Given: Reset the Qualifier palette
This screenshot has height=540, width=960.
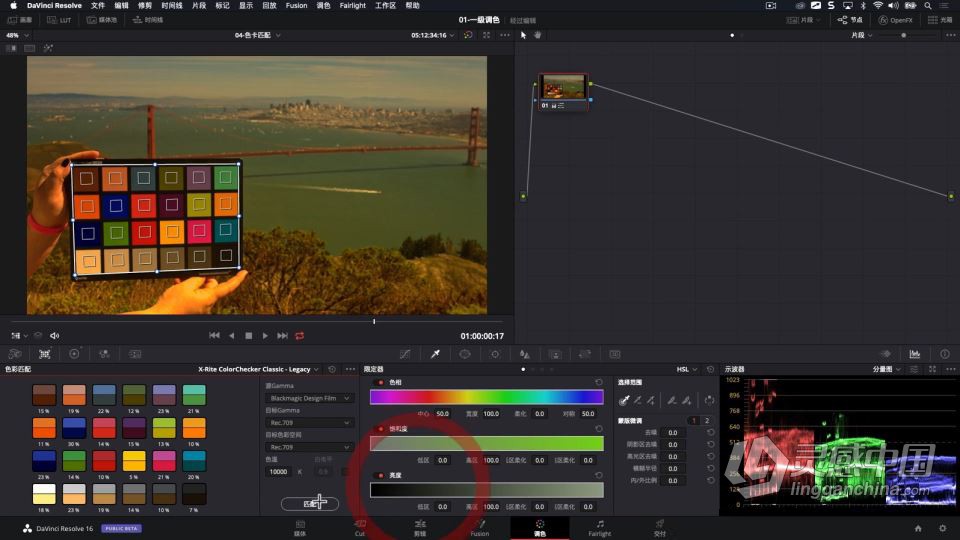Looking at the screenshot, I should pyautogui.click(x=710, y=369).
